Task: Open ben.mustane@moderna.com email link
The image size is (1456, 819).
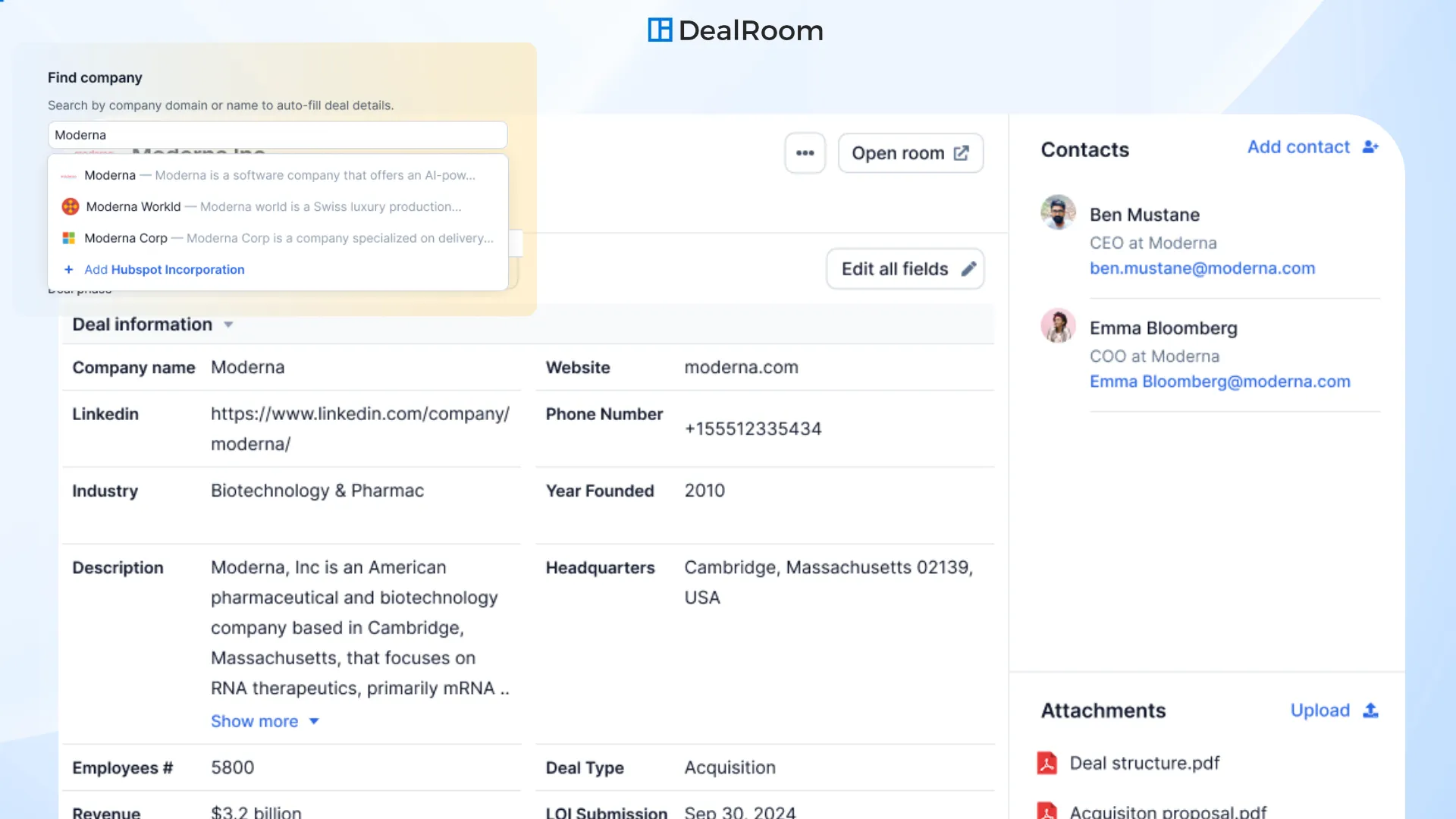Action: click(1202, 268)
